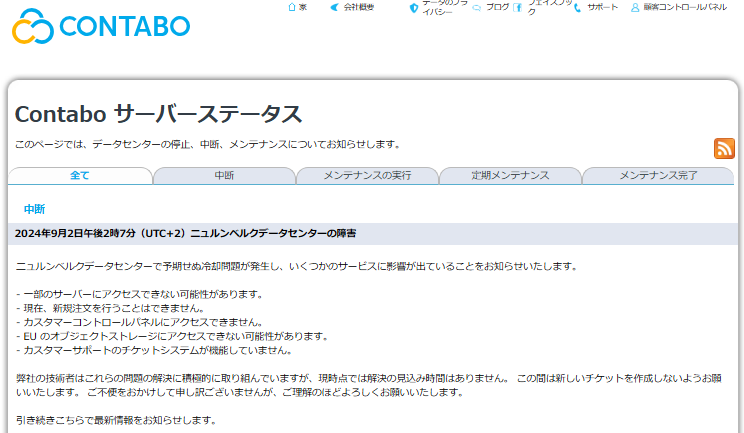The width and height of the screenshot is (744, 433).
Task: Select the 全て tab
Action: tap(80, 175)
